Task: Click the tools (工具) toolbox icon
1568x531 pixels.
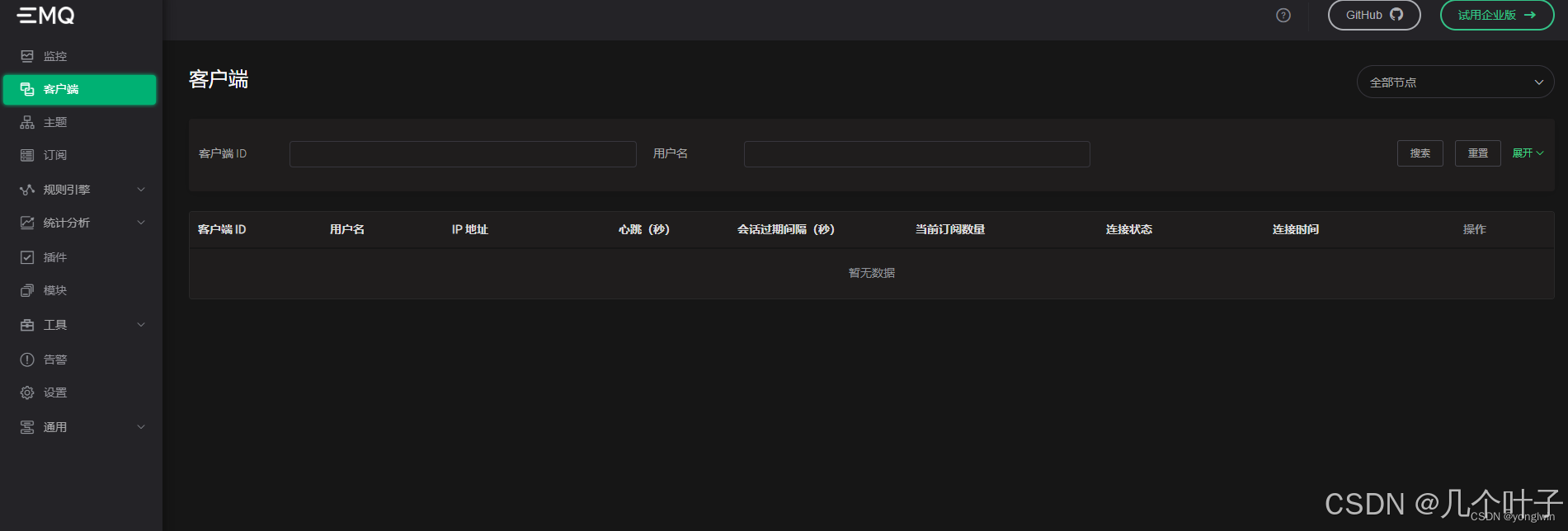Action: [x=27, y=325]
